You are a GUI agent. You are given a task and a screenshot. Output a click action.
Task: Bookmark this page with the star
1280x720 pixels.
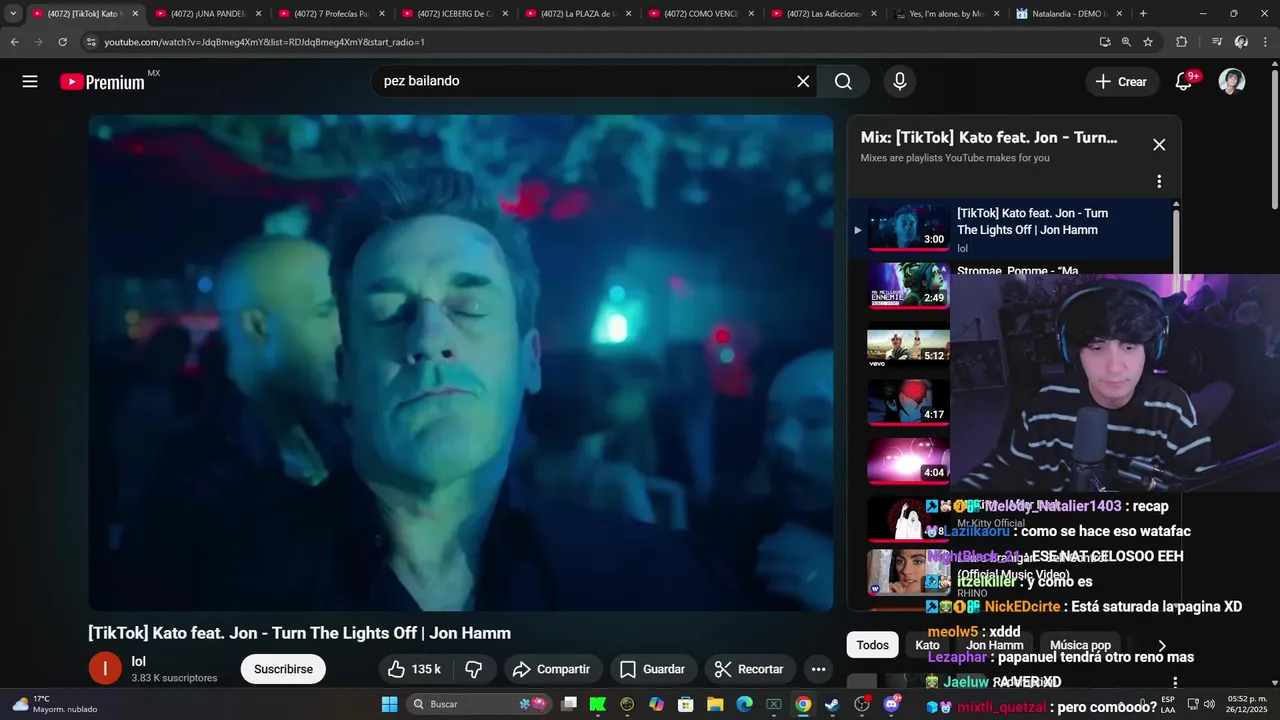point(1148,42)
